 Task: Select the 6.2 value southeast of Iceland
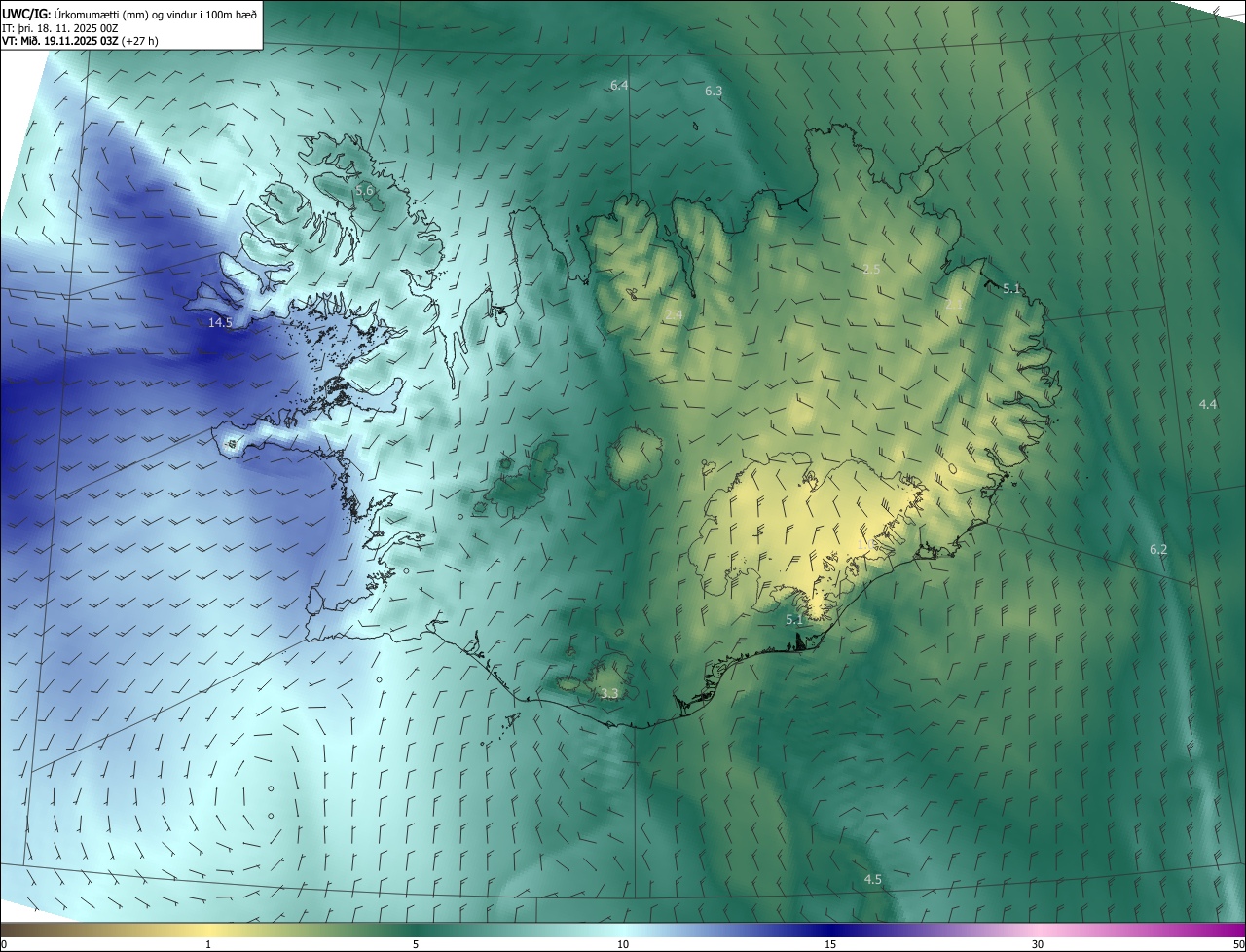1158,550
